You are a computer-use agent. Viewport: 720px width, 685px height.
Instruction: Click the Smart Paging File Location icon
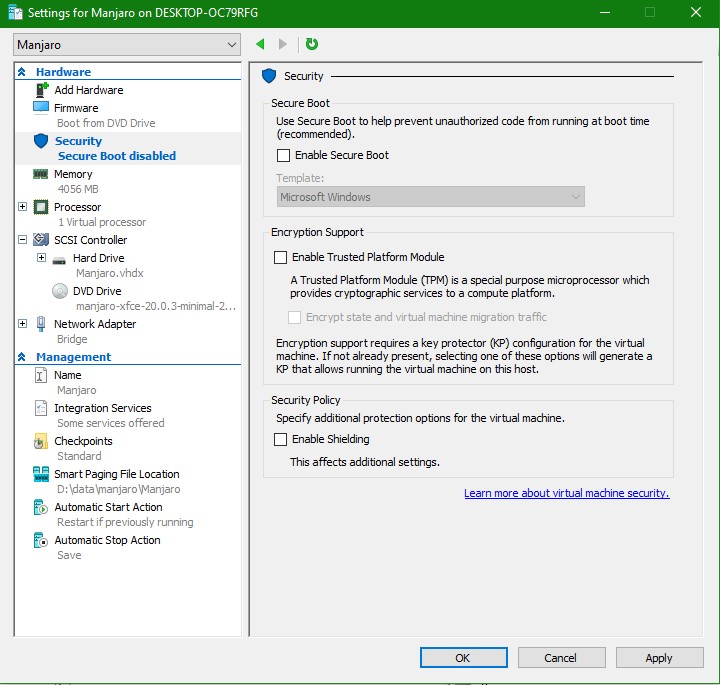click(x=41, y=474)
